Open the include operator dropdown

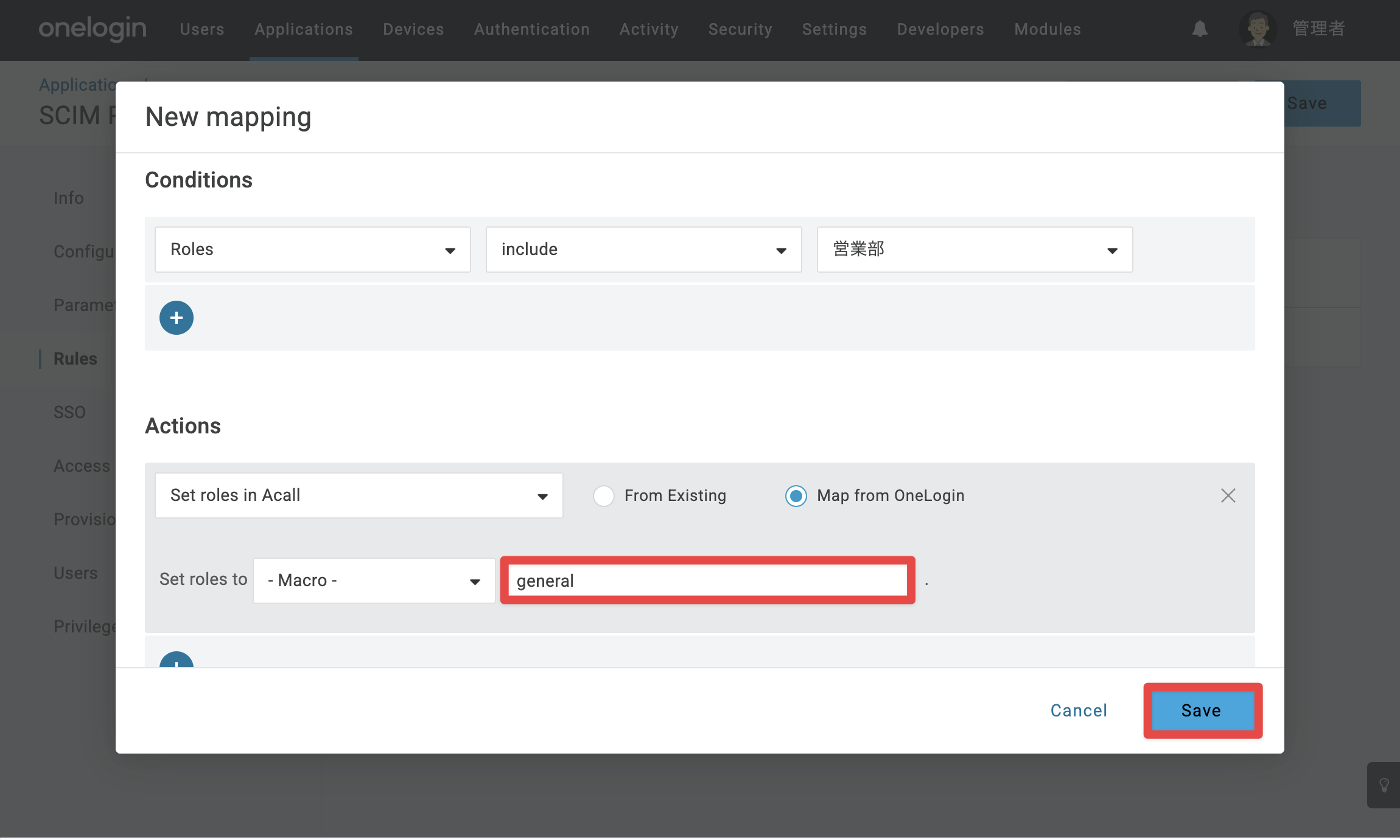pyautogui.click(x=643, y=250)
